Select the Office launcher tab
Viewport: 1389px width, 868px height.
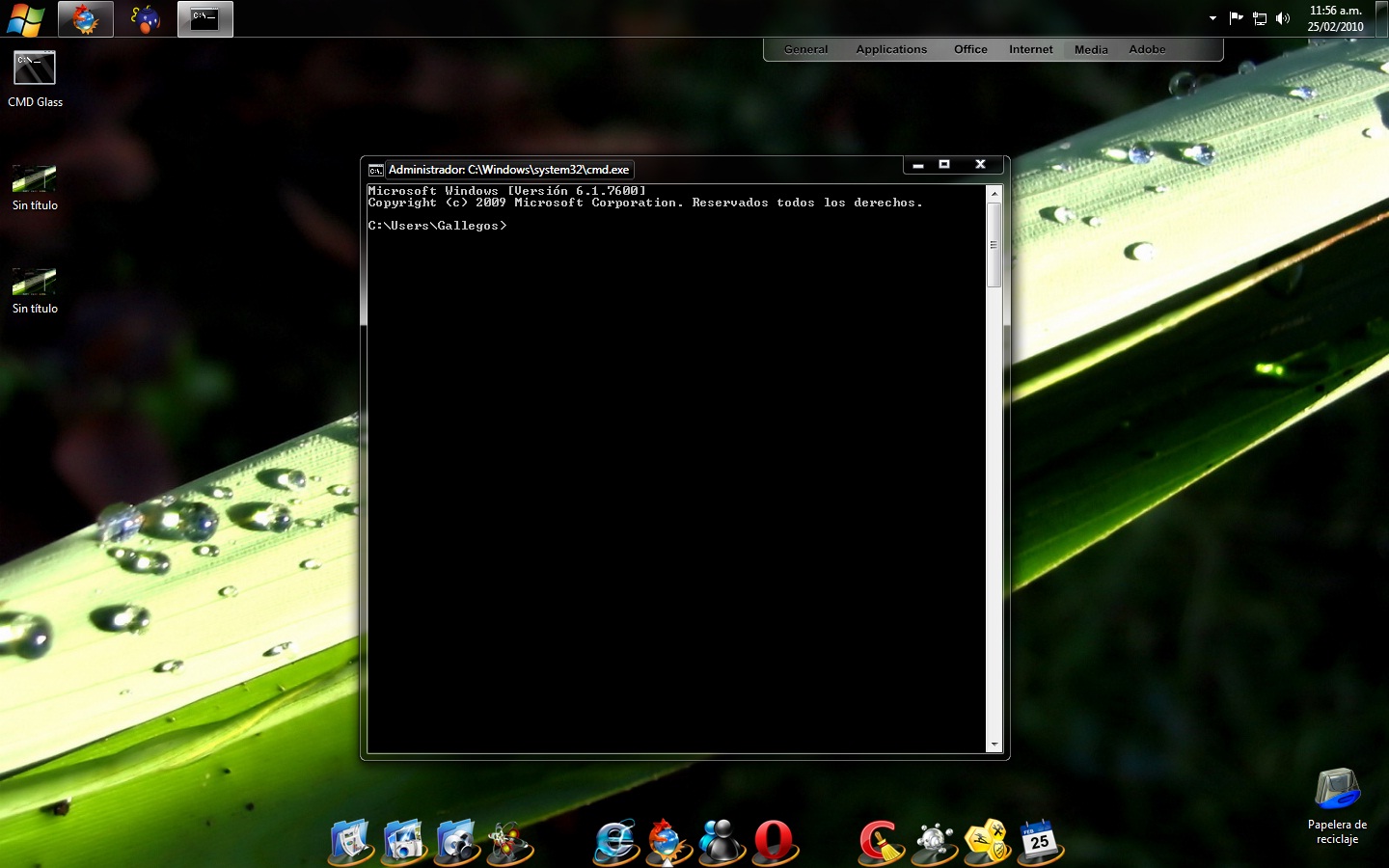(970, 49)
